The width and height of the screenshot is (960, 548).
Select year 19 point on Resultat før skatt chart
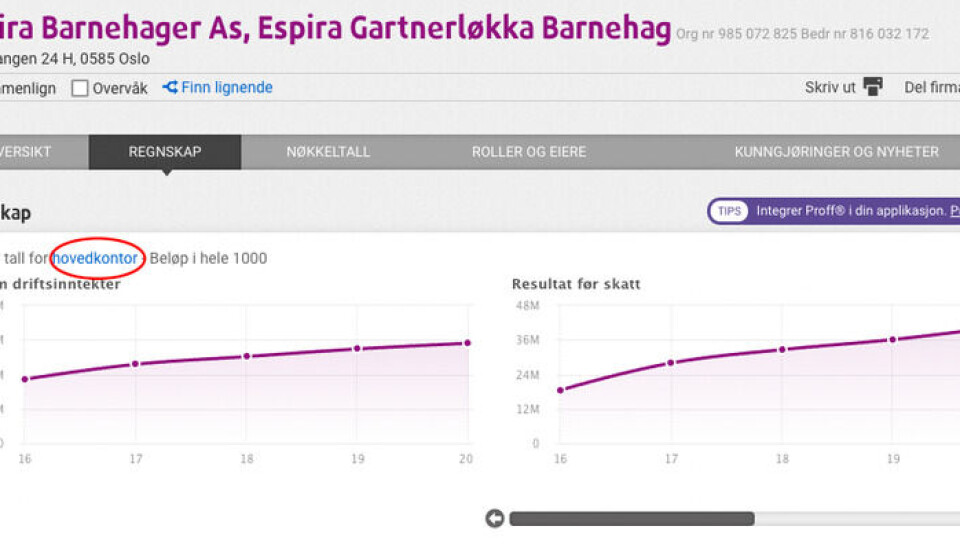(x=893, y=339)
